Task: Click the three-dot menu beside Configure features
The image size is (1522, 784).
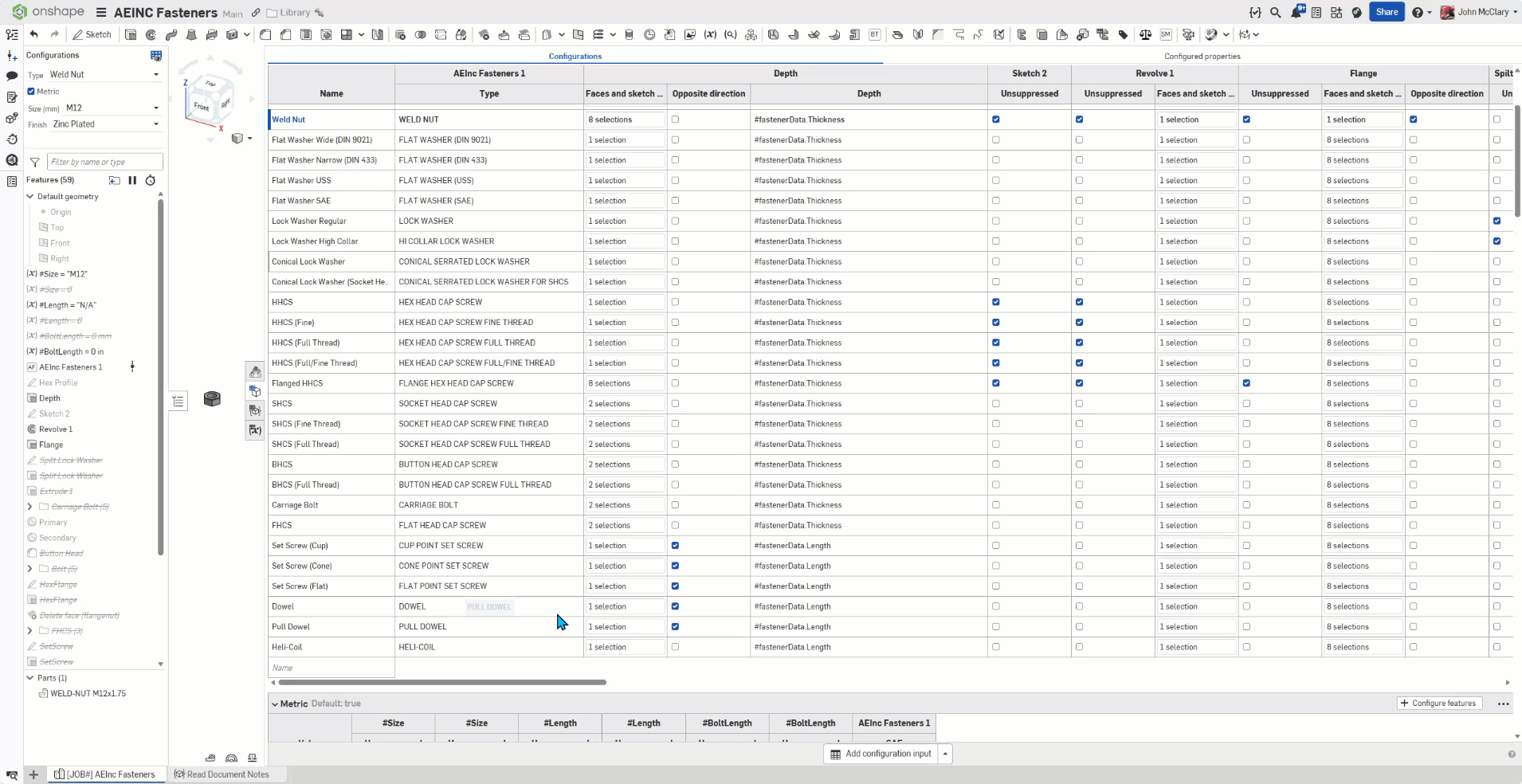Action: pos(1503,704)
